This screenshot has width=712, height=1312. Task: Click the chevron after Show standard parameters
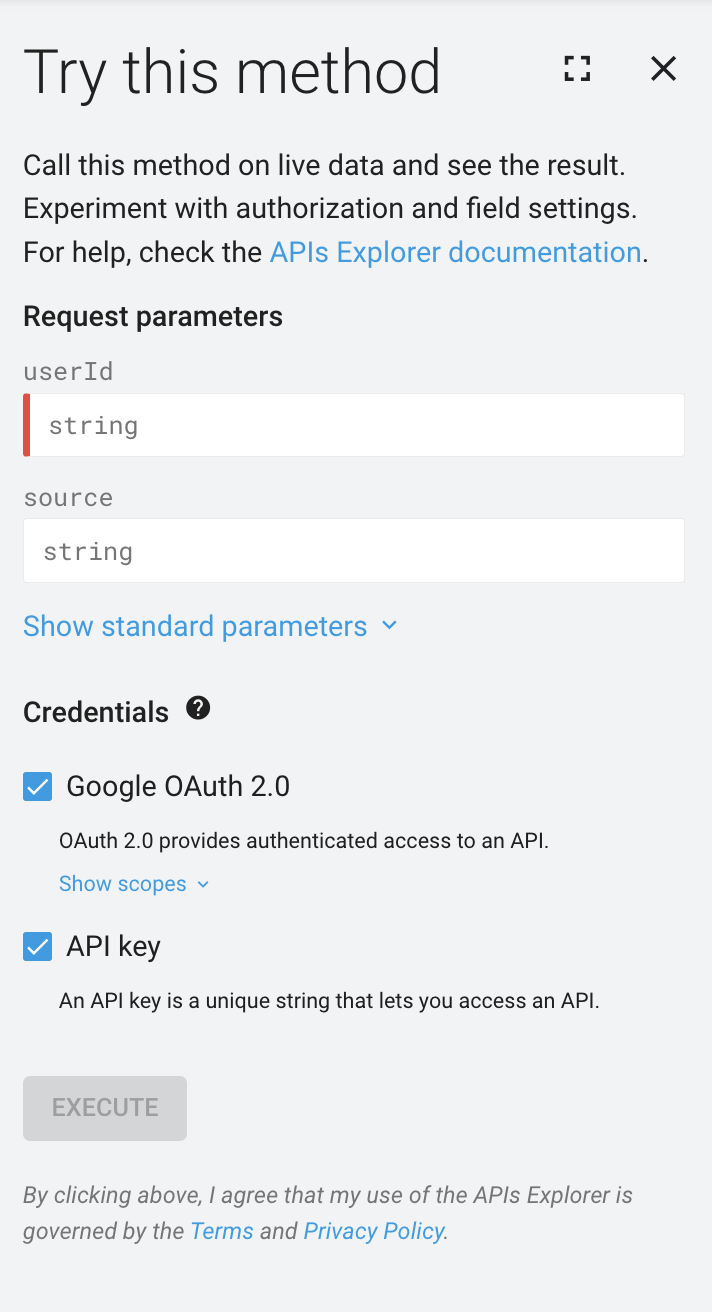tap(389, 625)
